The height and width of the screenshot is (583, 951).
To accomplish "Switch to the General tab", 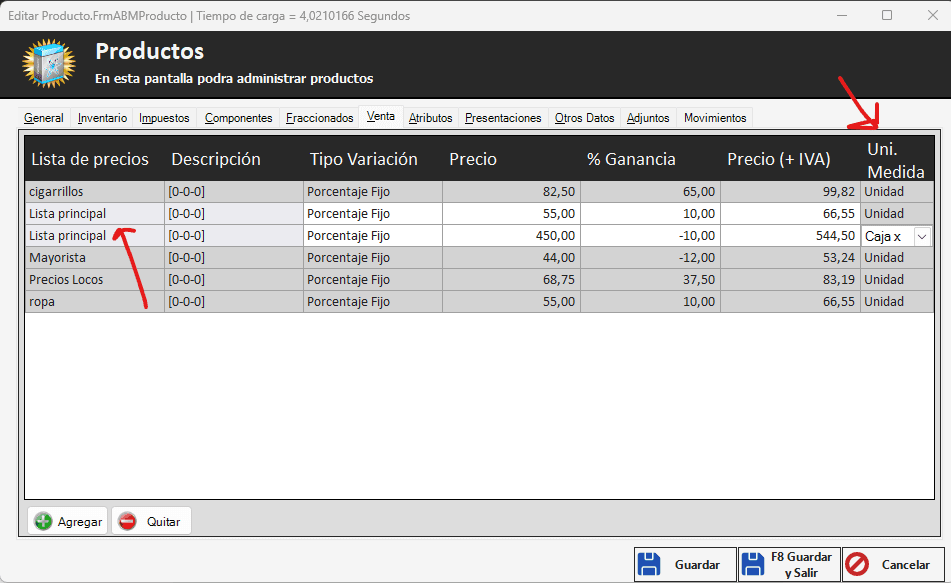I will click(44, 118).
